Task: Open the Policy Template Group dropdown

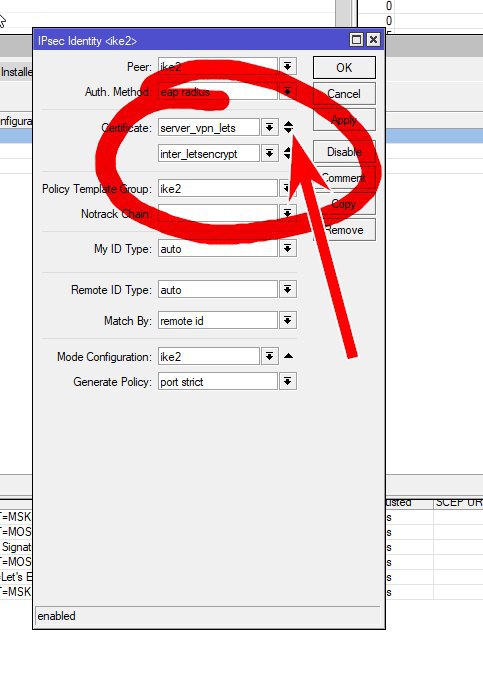Action: pyautogui.click(x=287, y=189)
